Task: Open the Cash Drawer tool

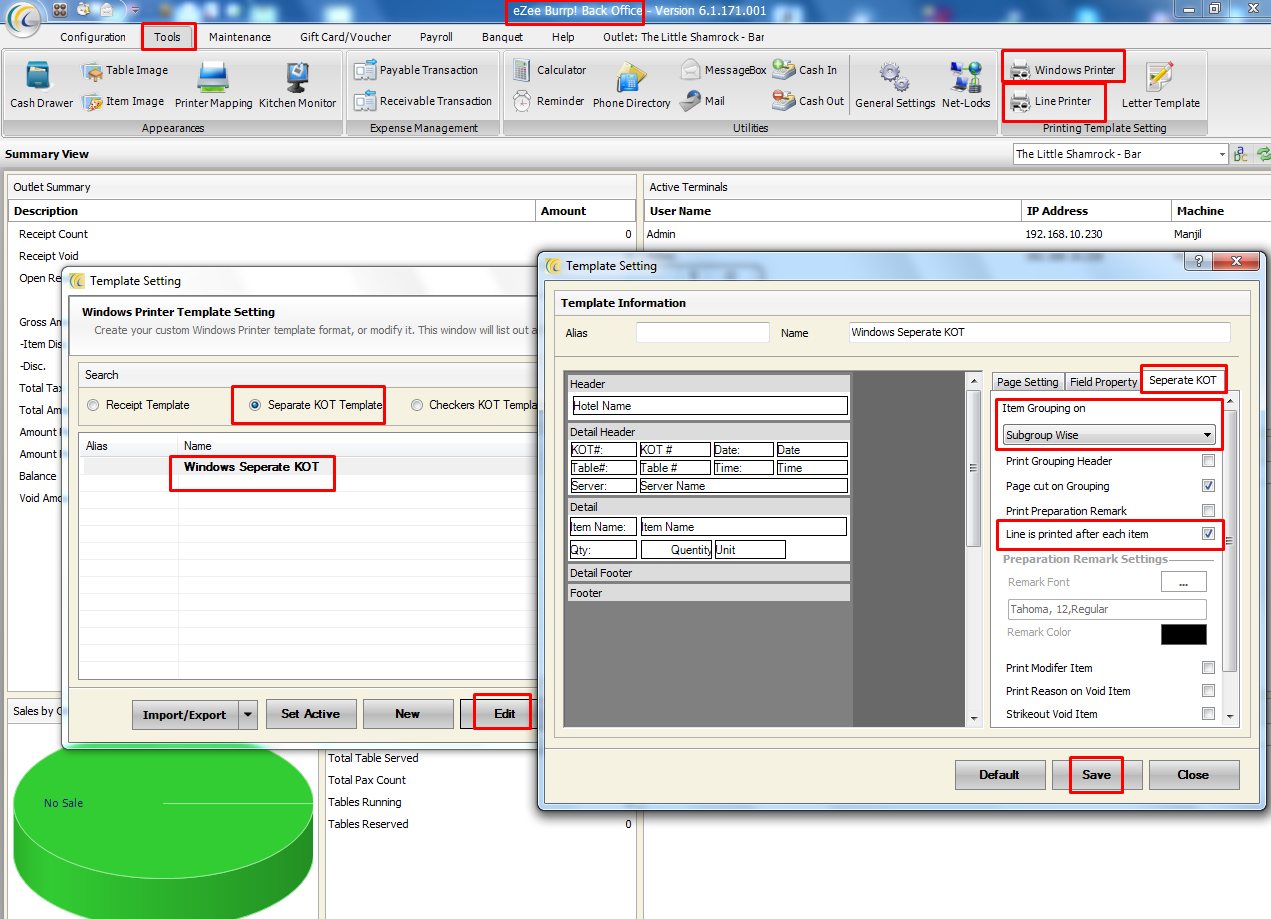Action: [41, 85]
